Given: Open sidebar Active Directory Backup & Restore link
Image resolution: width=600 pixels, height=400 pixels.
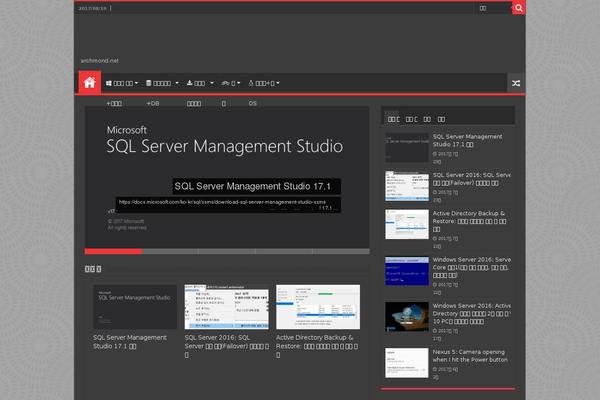Looking at the screenshot, I should point(470,221).
